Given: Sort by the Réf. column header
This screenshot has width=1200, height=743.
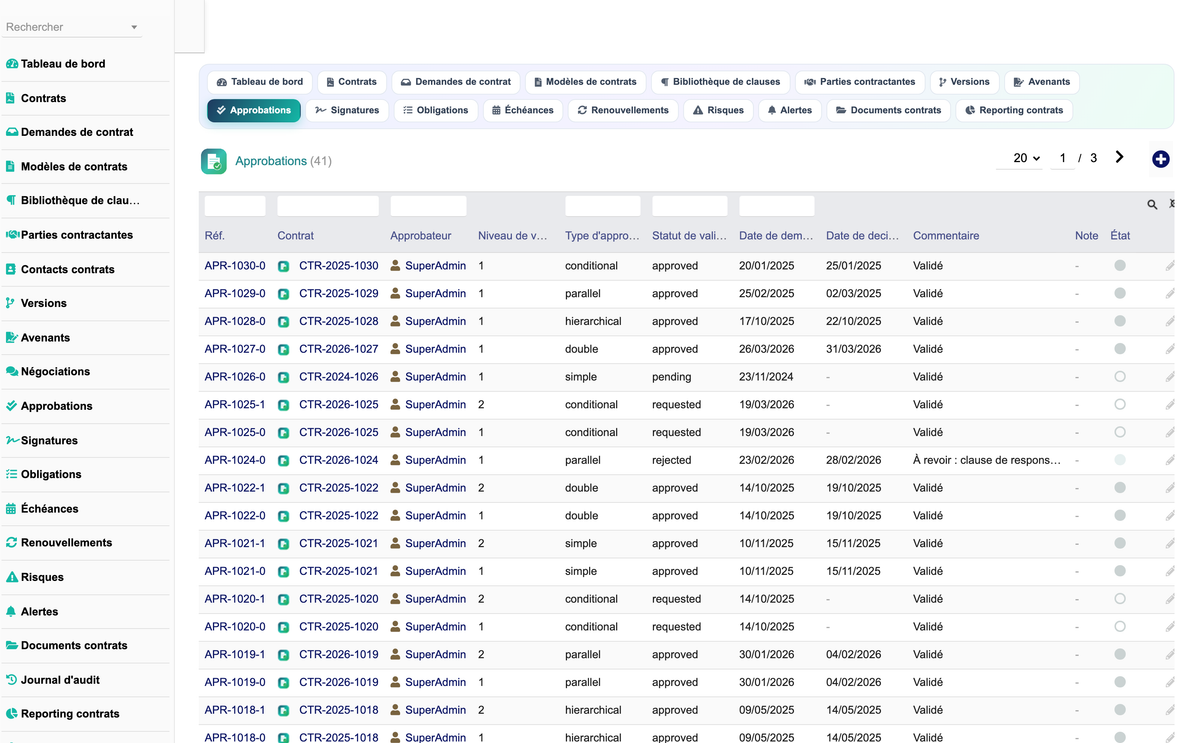Looking at the screenshot, I should (x=215, y=236).
